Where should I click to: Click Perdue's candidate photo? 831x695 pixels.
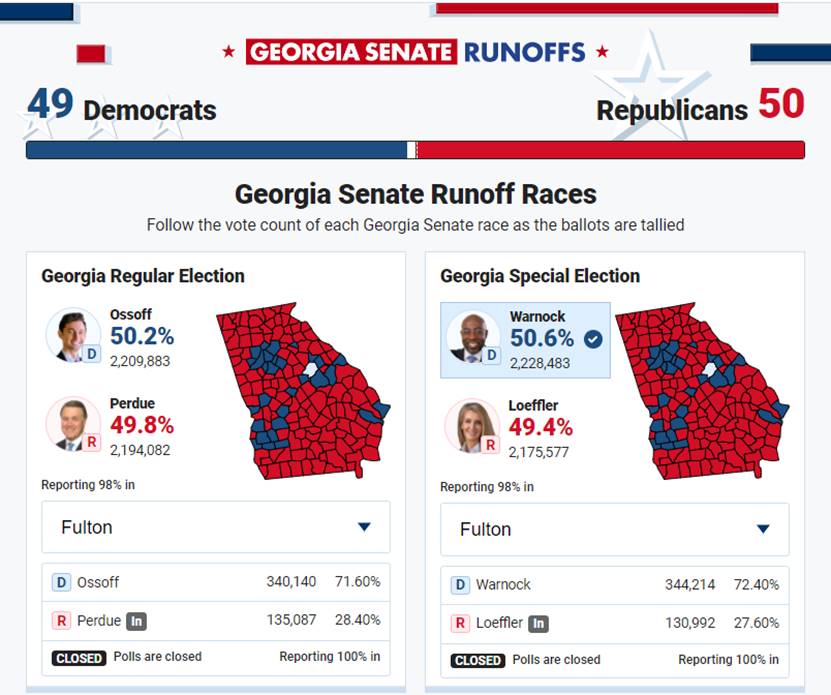pos(72,424)
